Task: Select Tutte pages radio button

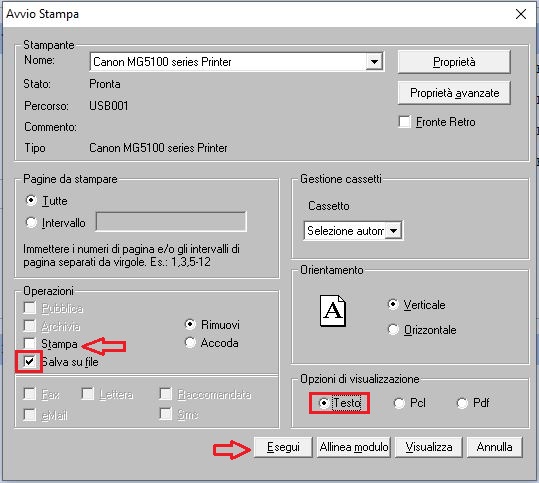Action: tap(31, 200)
